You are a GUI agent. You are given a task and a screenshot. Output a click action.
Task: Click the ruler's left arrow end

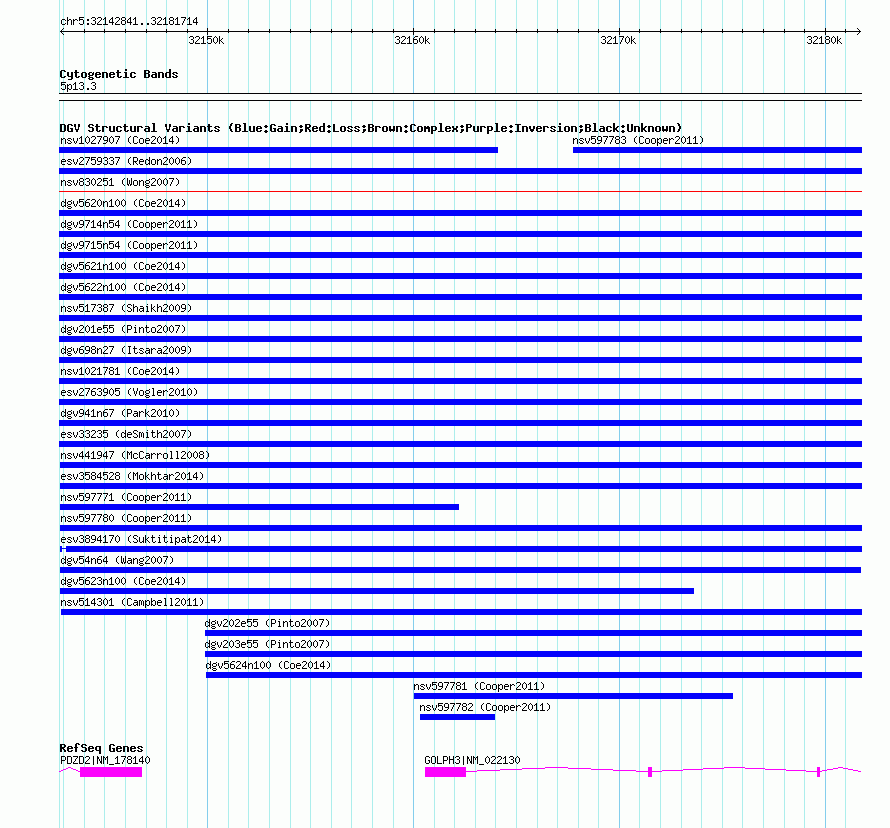[x=62, y=32]
